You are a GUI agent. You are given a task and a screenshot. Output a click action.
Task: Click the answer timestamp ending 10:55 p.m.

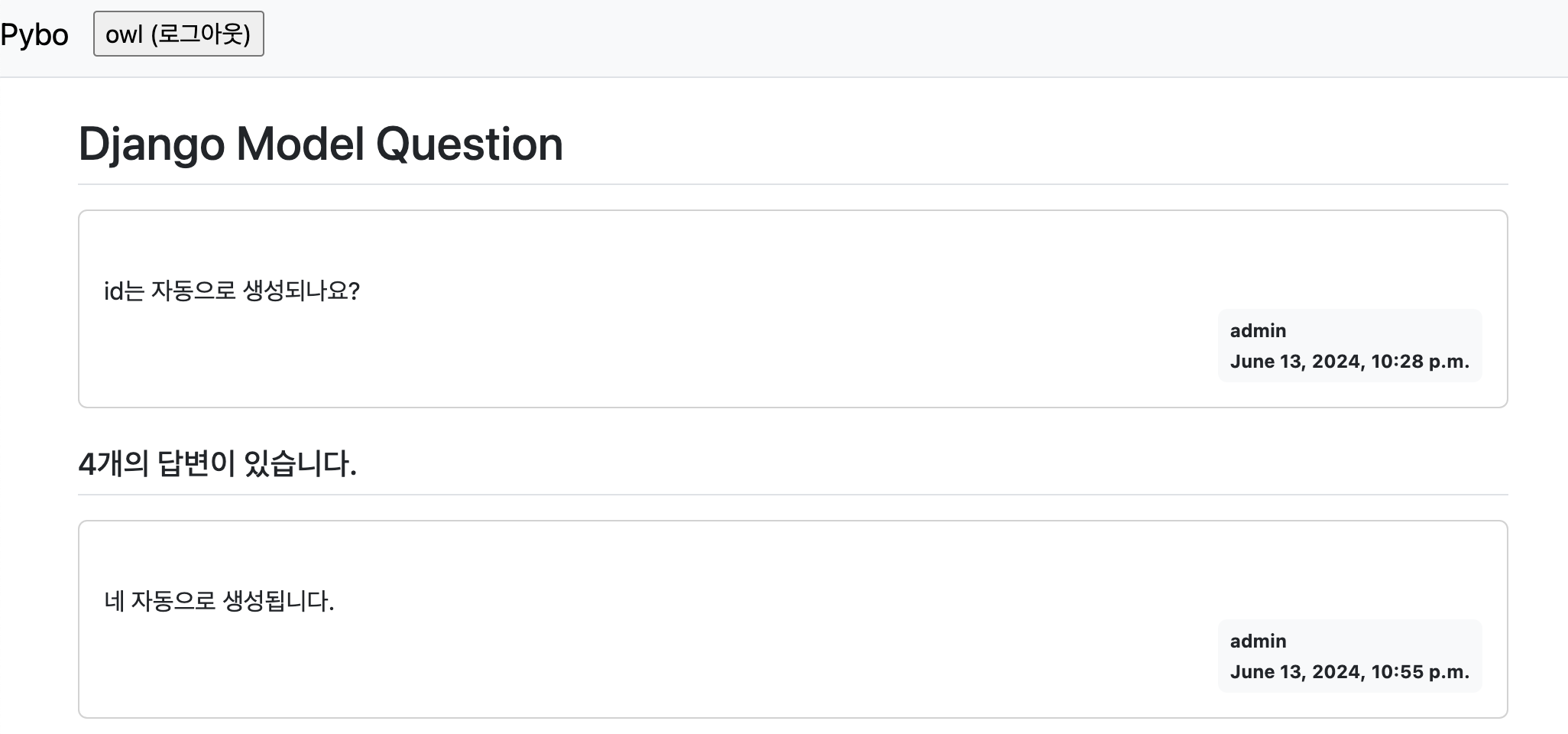pos(1349,672)
